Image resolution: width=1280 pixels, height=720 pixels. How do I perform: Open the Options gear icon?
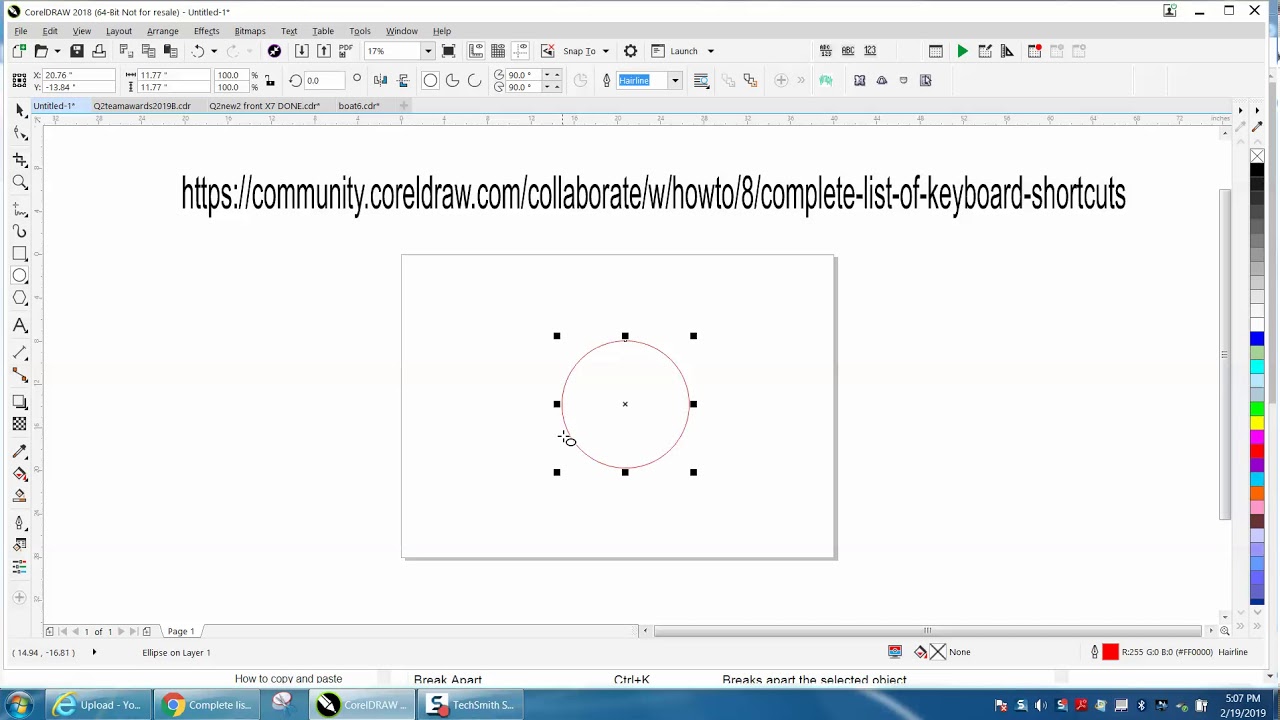click(x=630, y=51)
